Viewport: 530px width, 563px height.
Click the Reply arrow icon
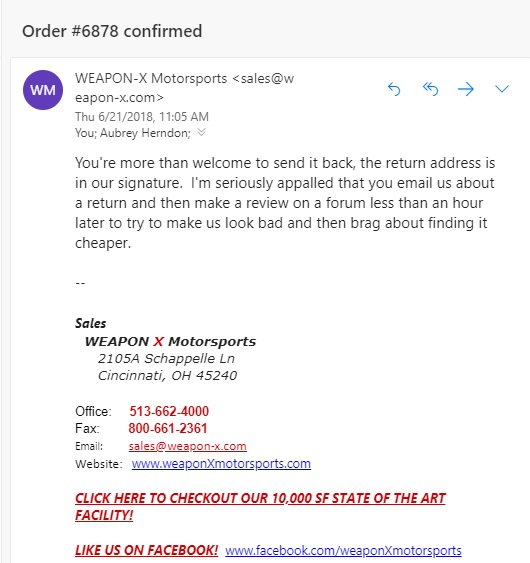[x=394, y=89]
